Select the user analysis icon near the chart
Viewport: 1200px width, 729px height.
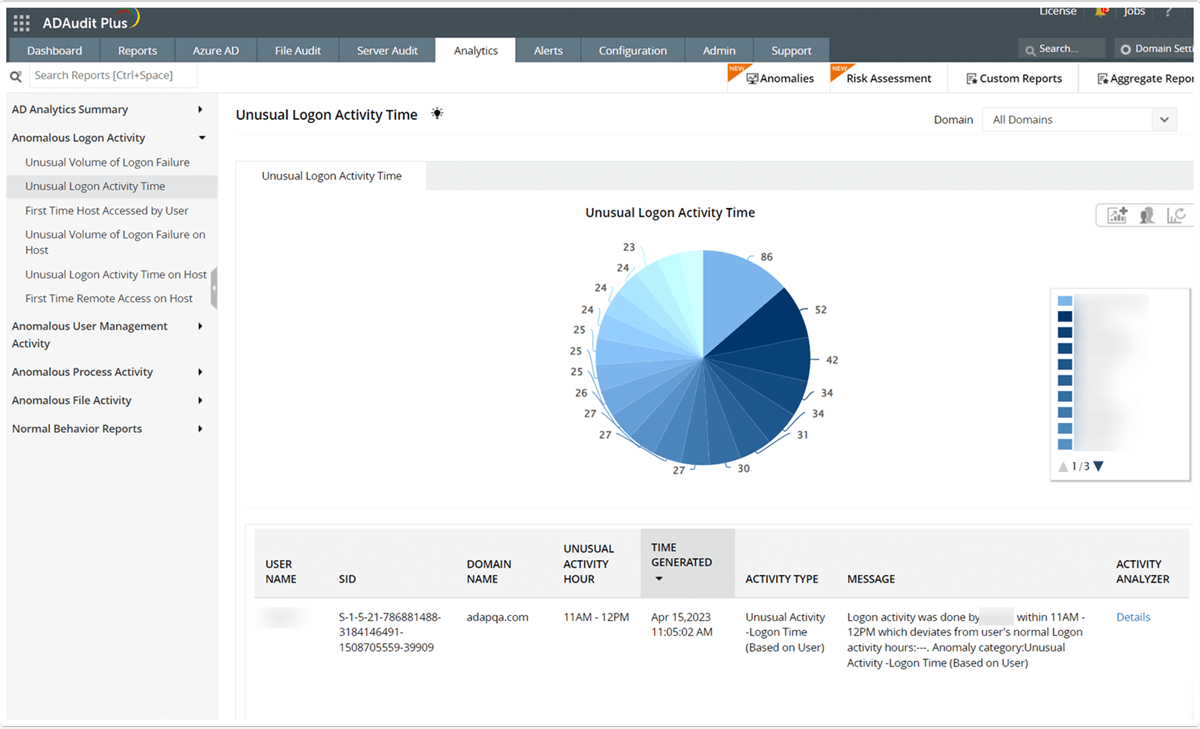pos(1147,214)
